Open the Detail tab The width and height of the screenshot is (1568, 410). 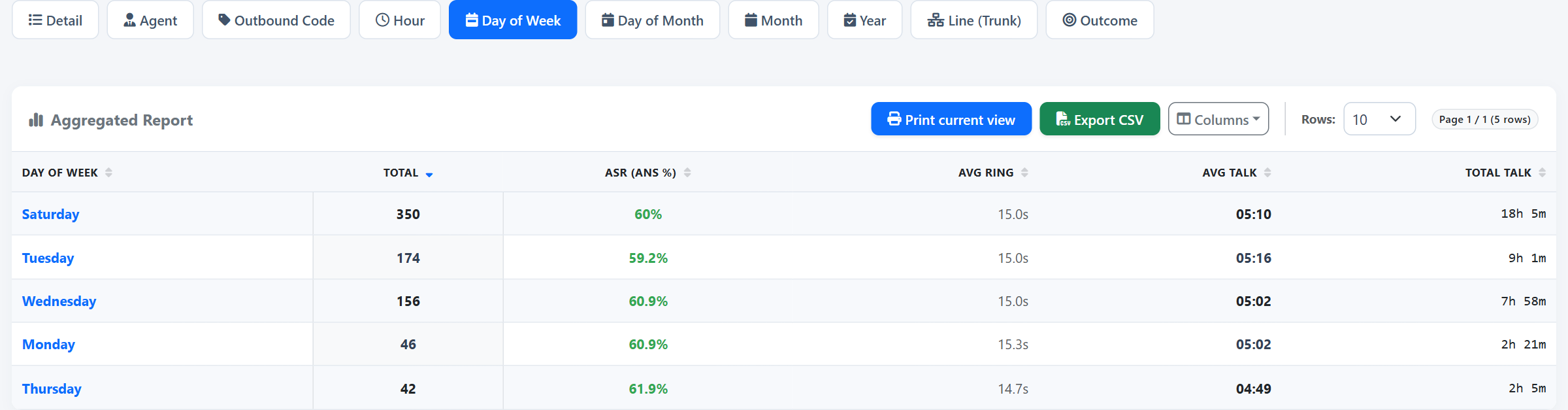tap(56, 20)
